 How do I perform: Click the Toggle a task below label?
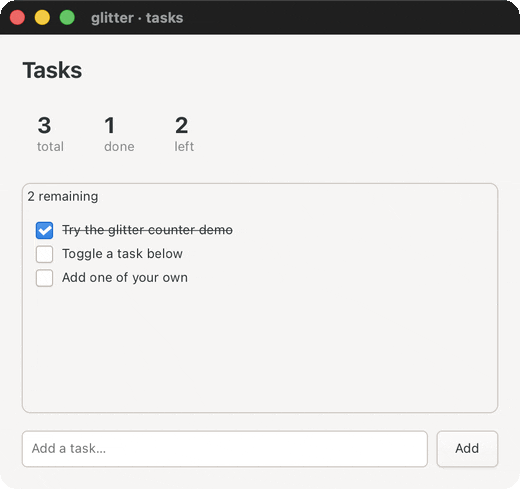click(x=122, y=254)
